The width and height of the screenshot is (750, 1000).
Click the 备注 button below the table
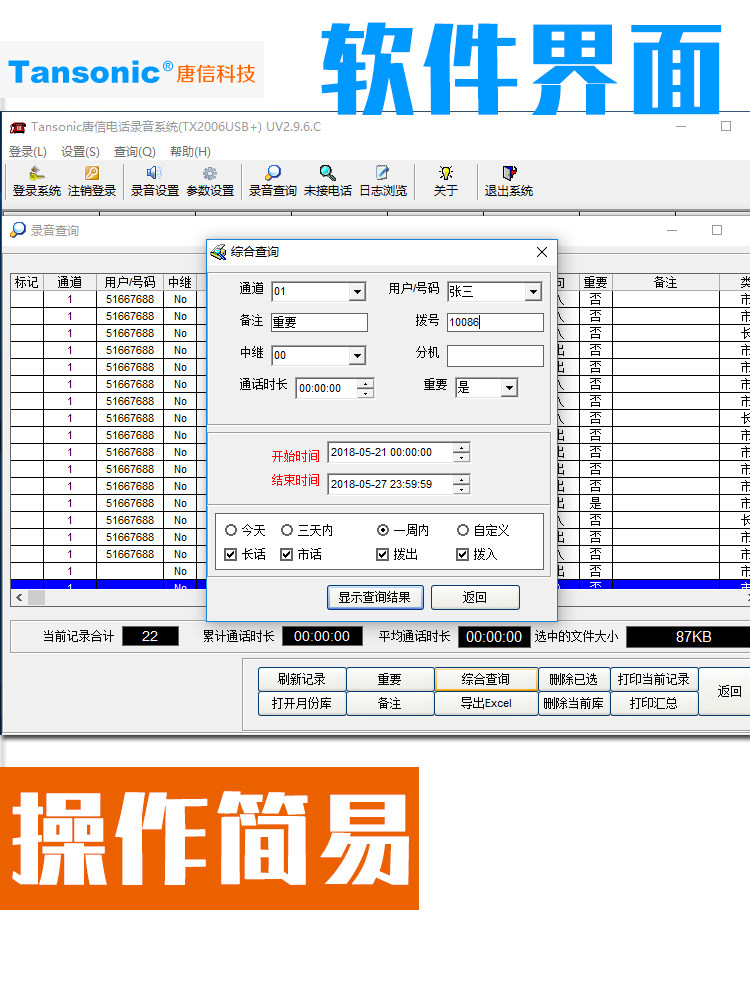390,703
